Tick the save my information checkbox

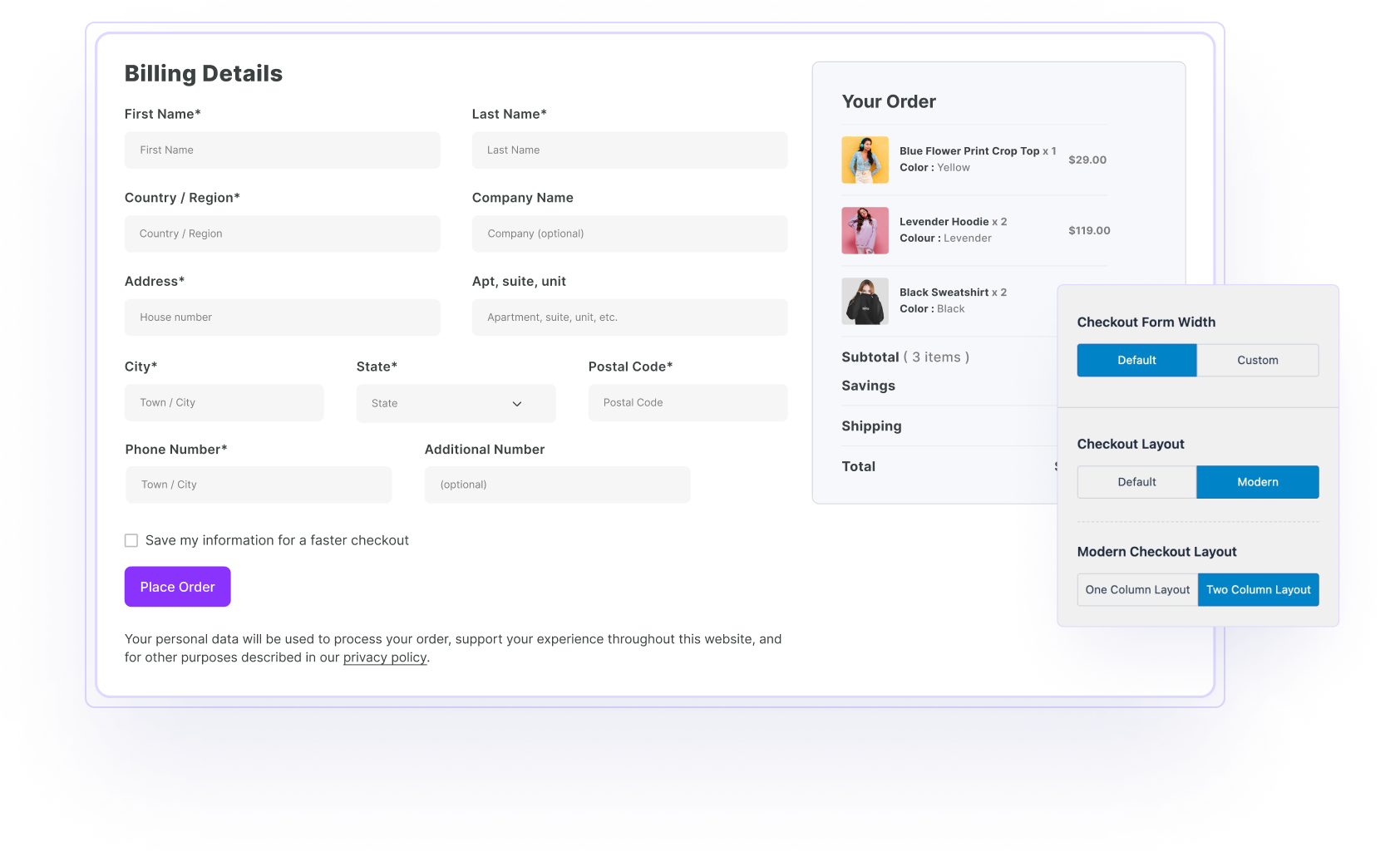pyautogui.click(x=131, y=540)
